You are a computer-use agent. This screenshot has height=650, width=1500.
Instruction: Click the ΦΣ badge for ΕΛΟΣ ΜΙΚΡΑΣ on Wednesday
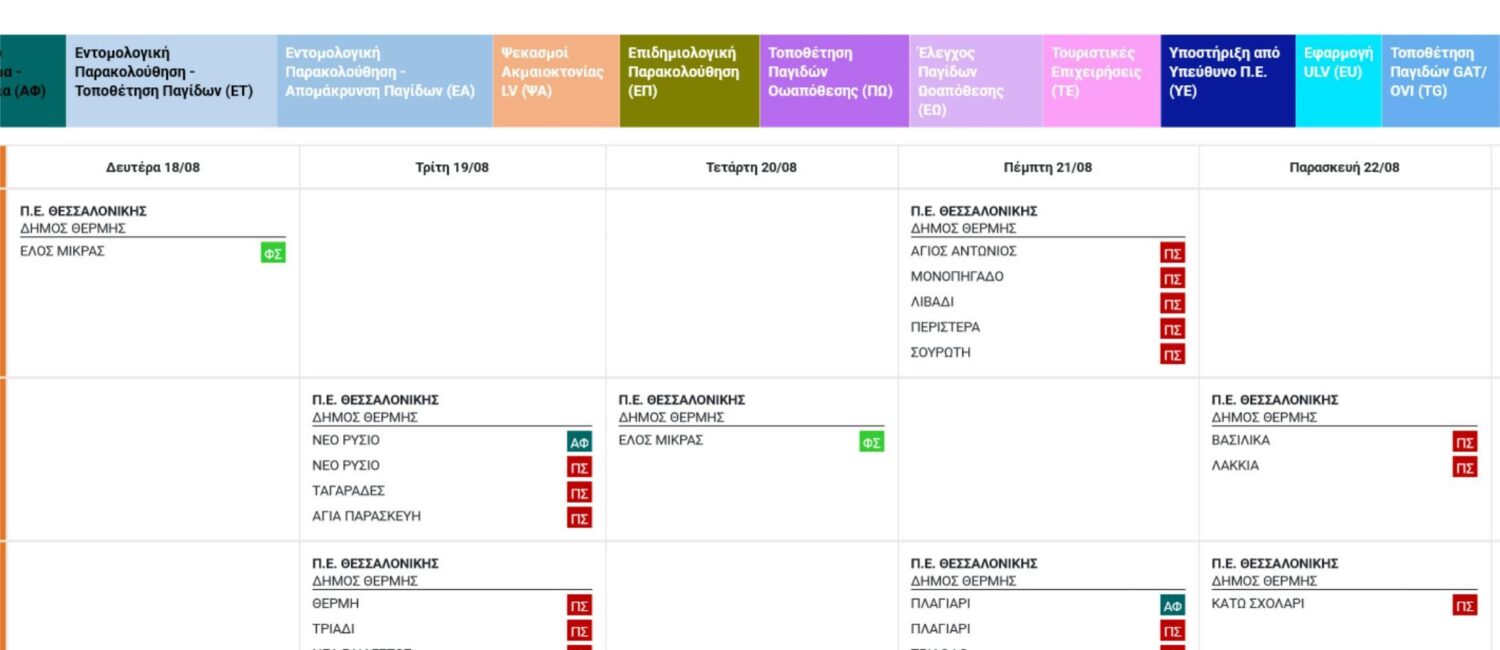coord(871,442)
